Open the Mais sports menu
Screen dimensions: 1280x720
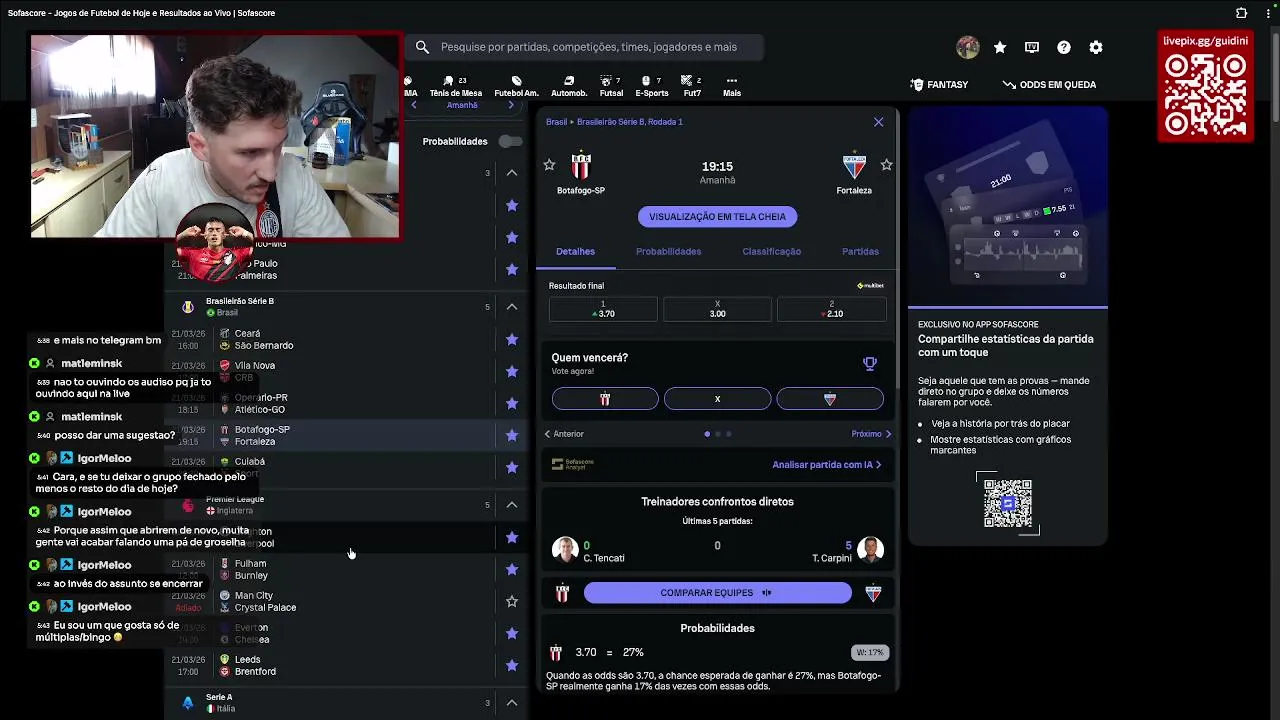(x=732, y=86)
